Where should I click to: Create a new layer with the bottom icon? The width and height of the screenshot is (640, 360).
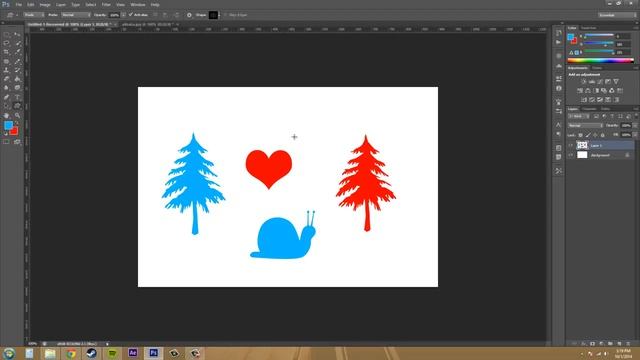[x=619, y=344]
